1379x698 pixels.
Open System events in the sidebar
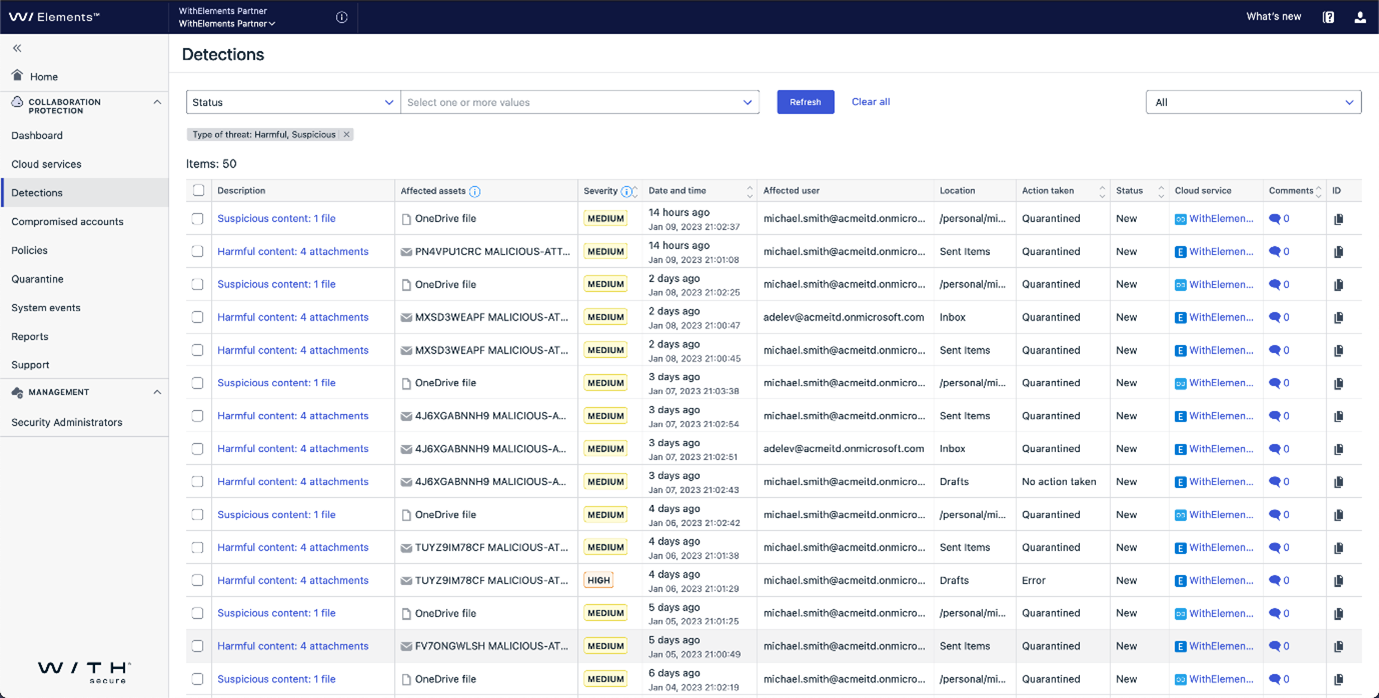46,308
